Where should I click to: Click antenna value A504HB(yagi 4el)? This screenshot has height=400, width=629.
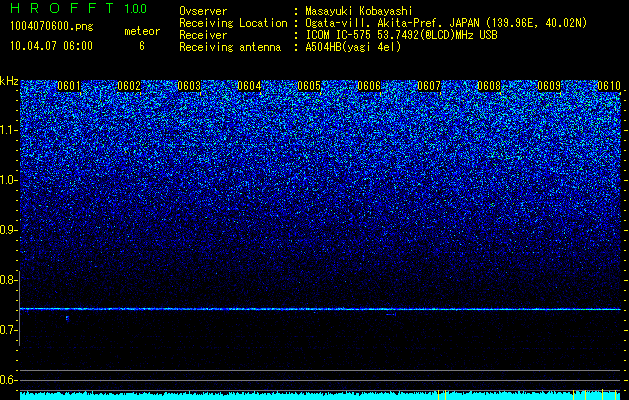[353, 47]
